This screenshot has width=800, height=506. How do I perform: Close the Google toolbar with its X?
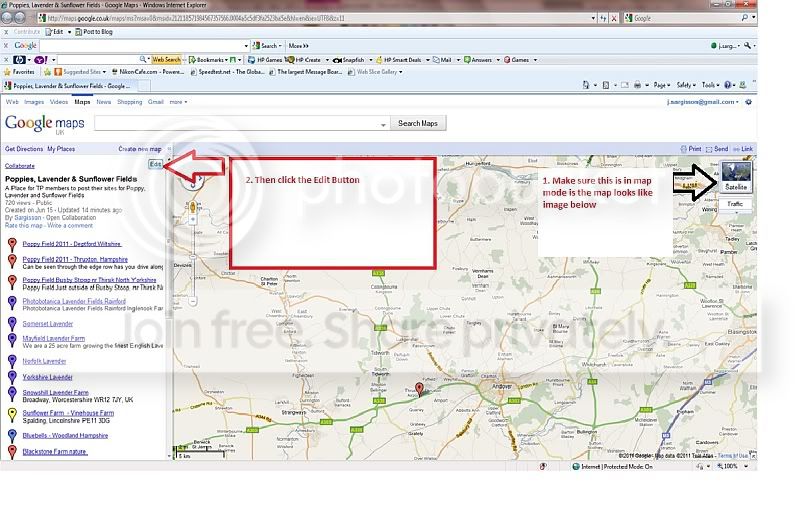click(x=6, y=46)
